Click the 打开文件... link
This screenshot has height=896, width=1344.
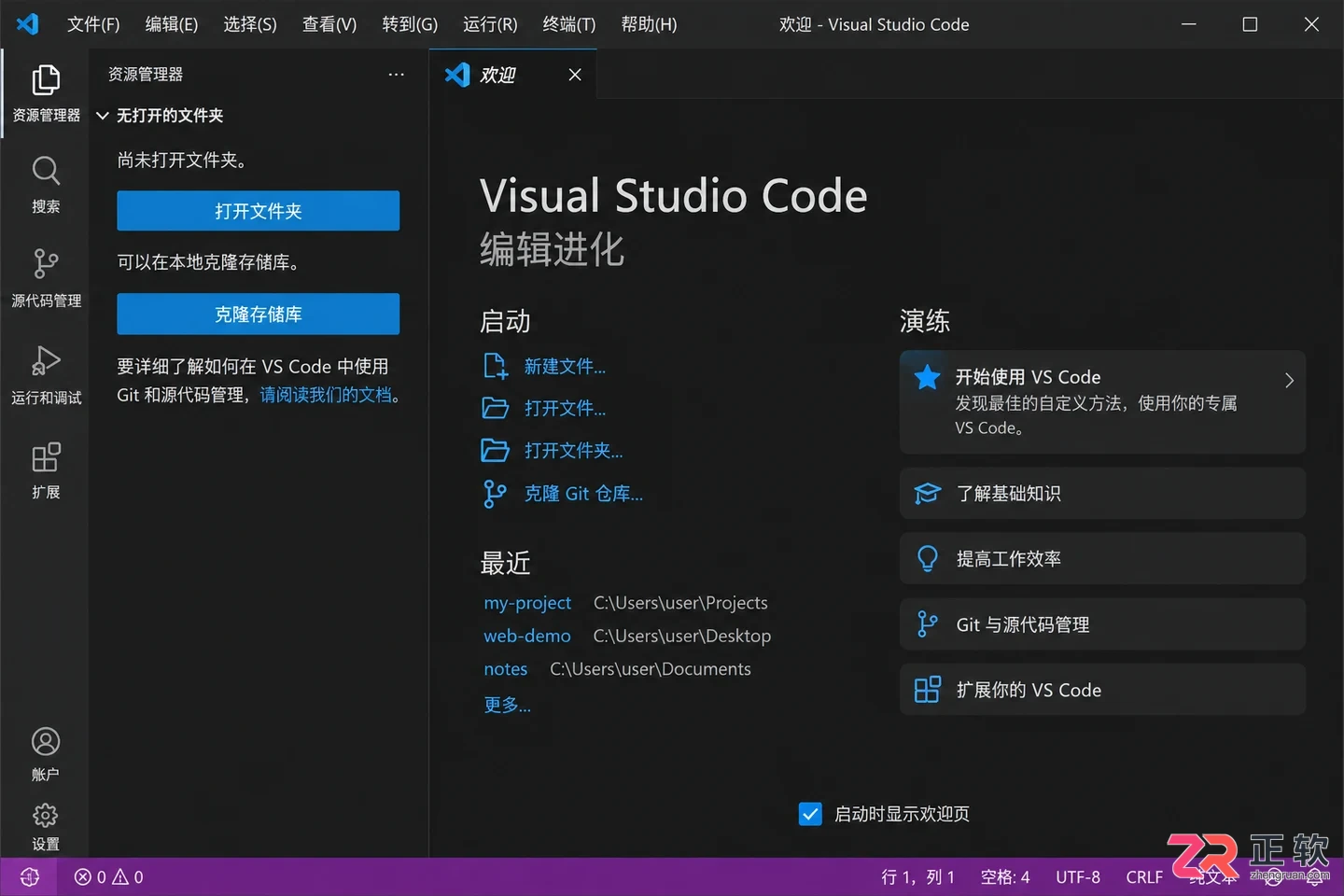tap(565, 409)
